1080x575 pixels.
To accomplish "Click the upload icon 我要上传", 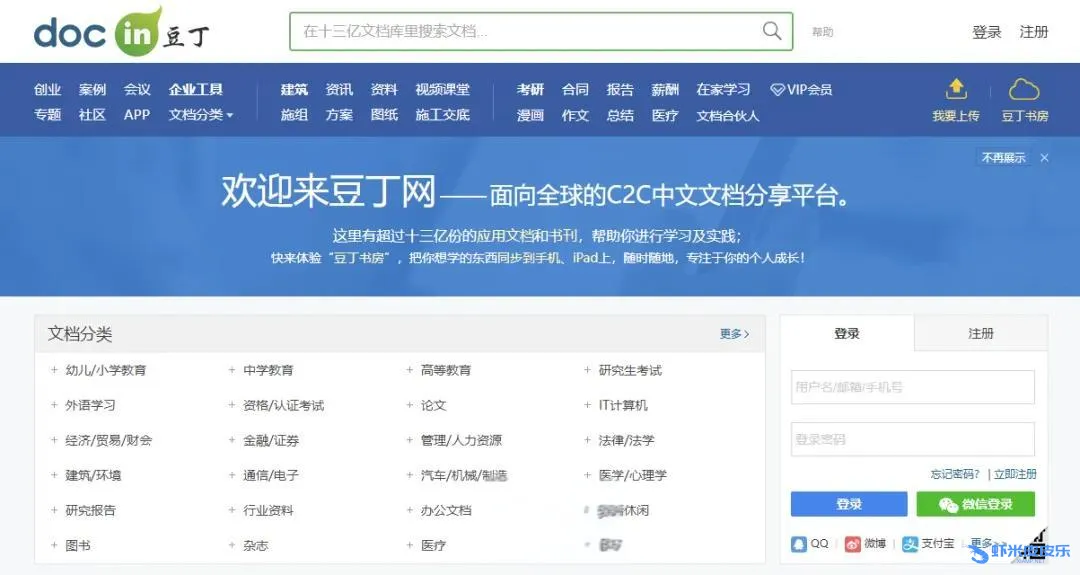I will click(x=956, y=90).
